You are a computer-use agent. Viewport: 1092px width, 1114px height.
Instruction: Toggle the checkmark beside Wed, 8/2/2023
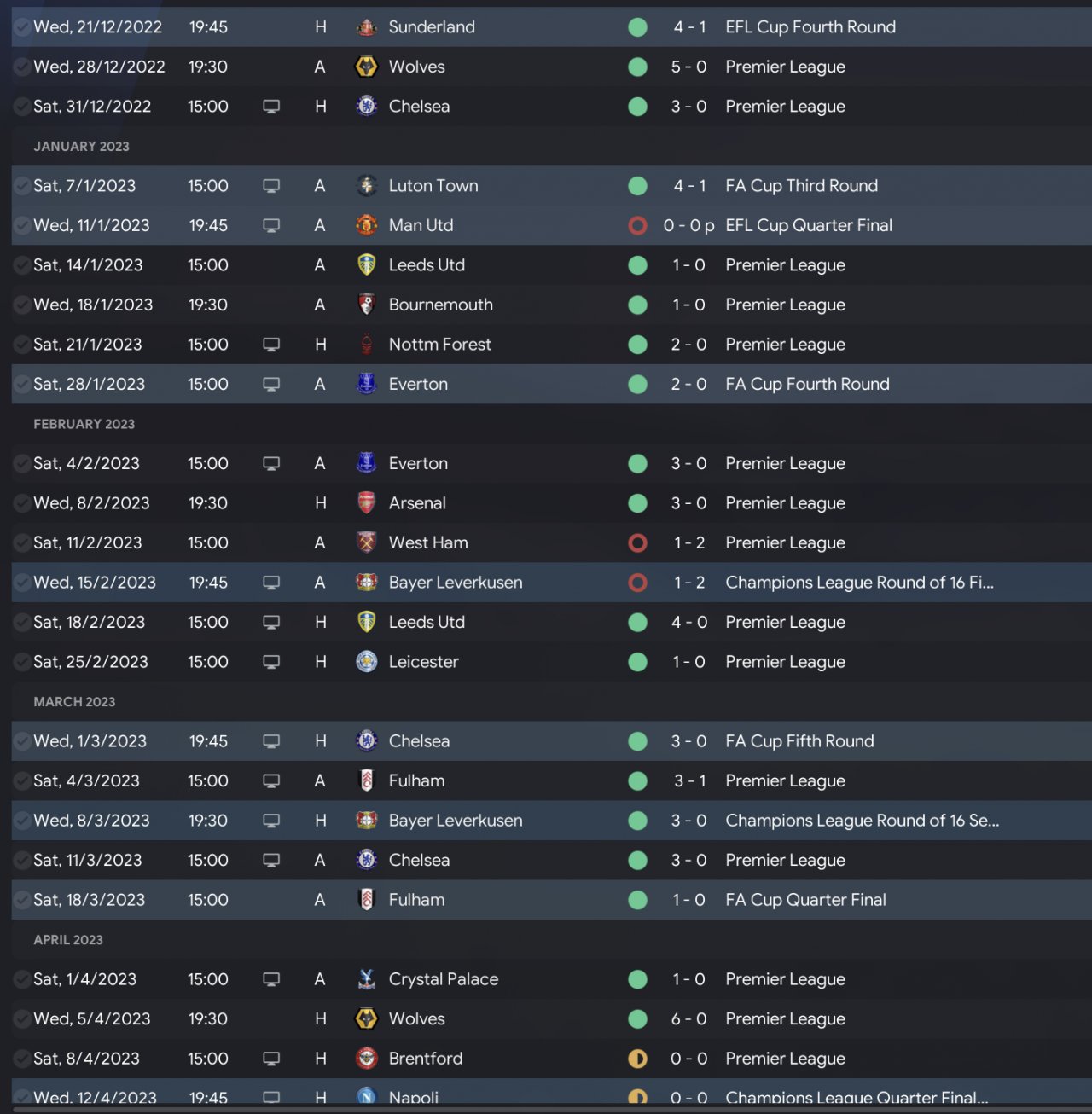point(22,503)
